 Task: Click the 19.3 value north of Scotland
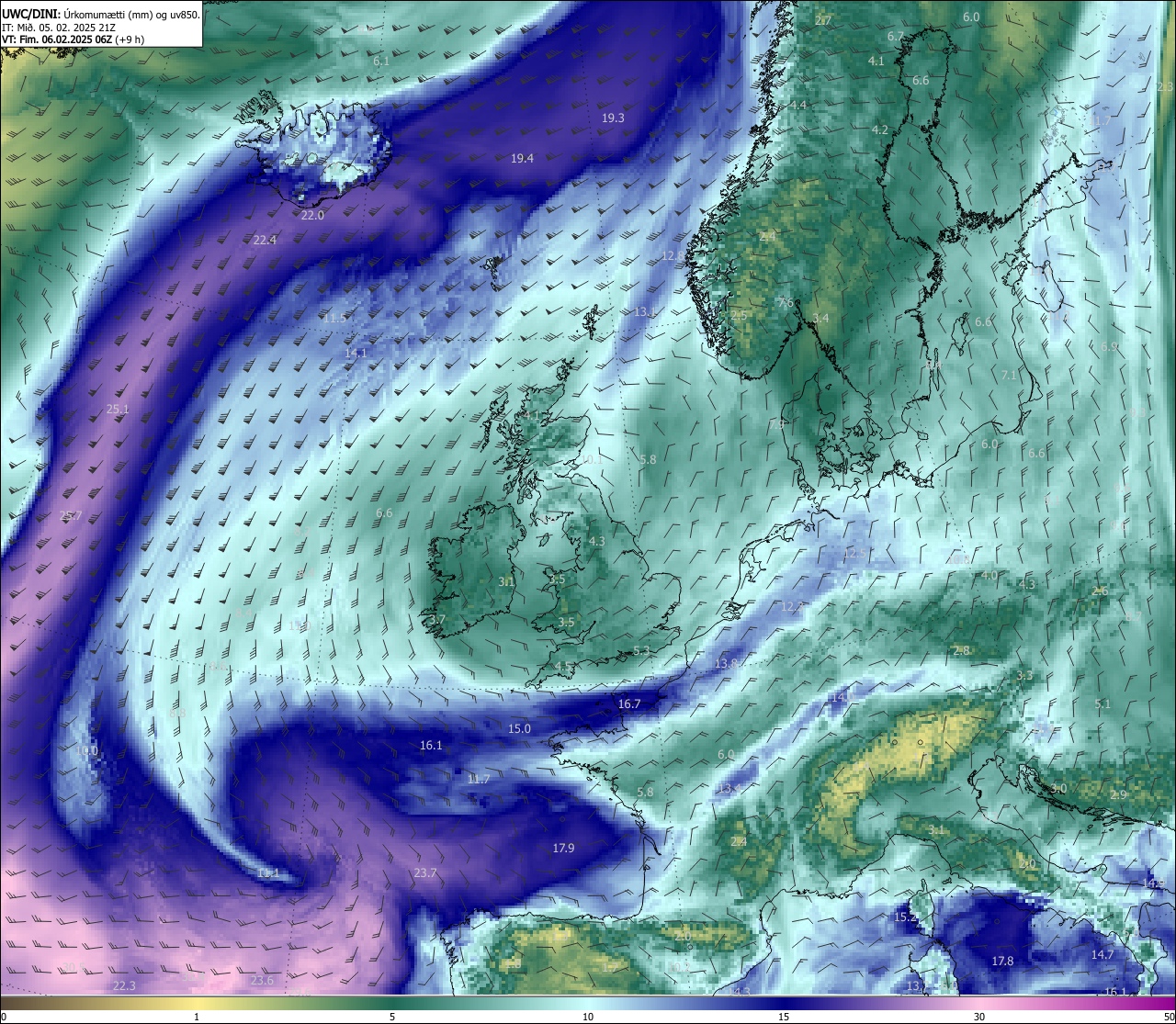coord(613,118)
